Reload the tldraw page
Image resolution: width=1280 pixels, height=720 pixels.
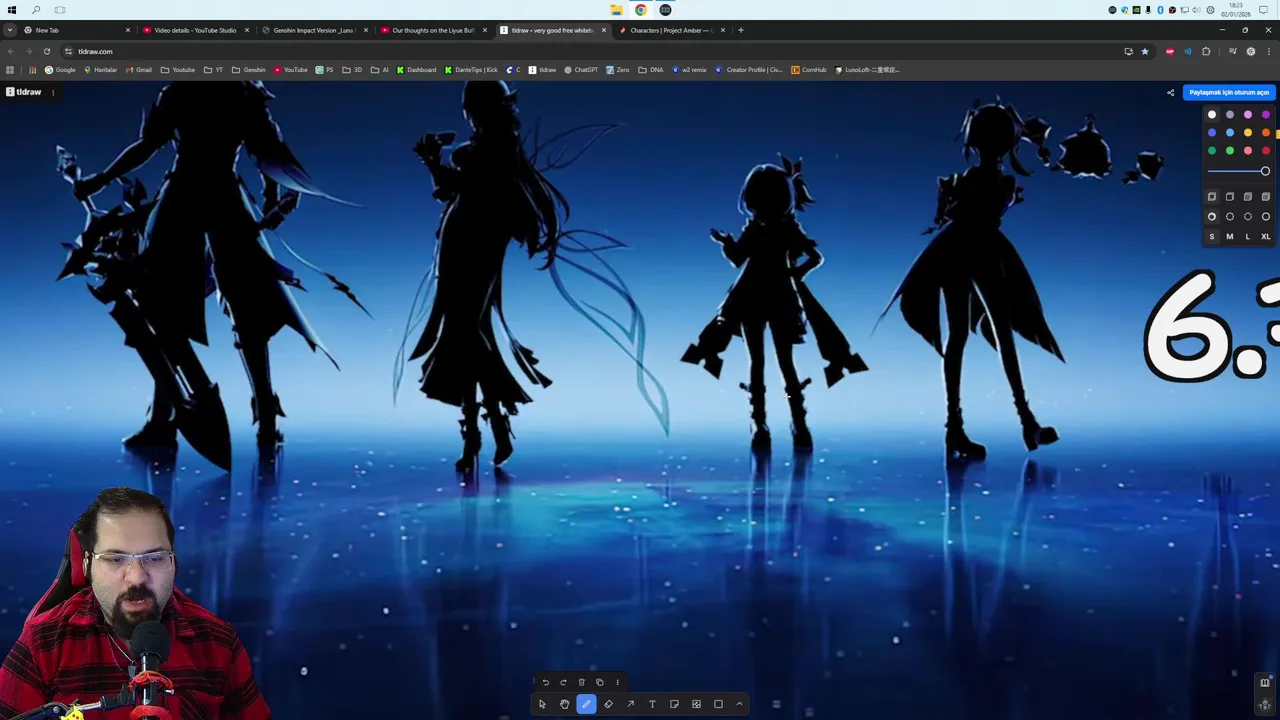point(46,51)
